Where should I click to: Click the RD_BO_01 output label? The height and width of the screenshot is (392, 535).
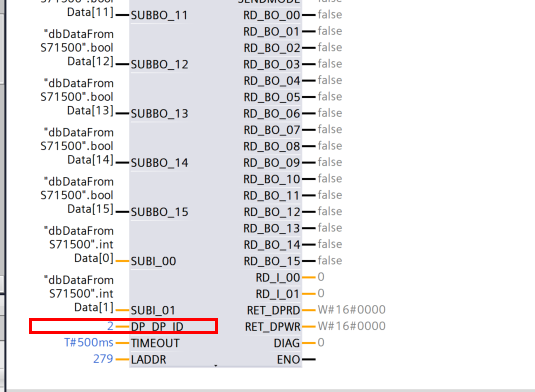click(272, 32)
